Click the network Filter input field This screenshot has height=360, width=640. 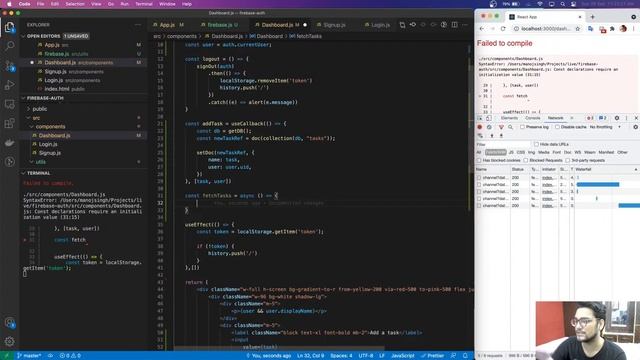click(x=503, y=144)
